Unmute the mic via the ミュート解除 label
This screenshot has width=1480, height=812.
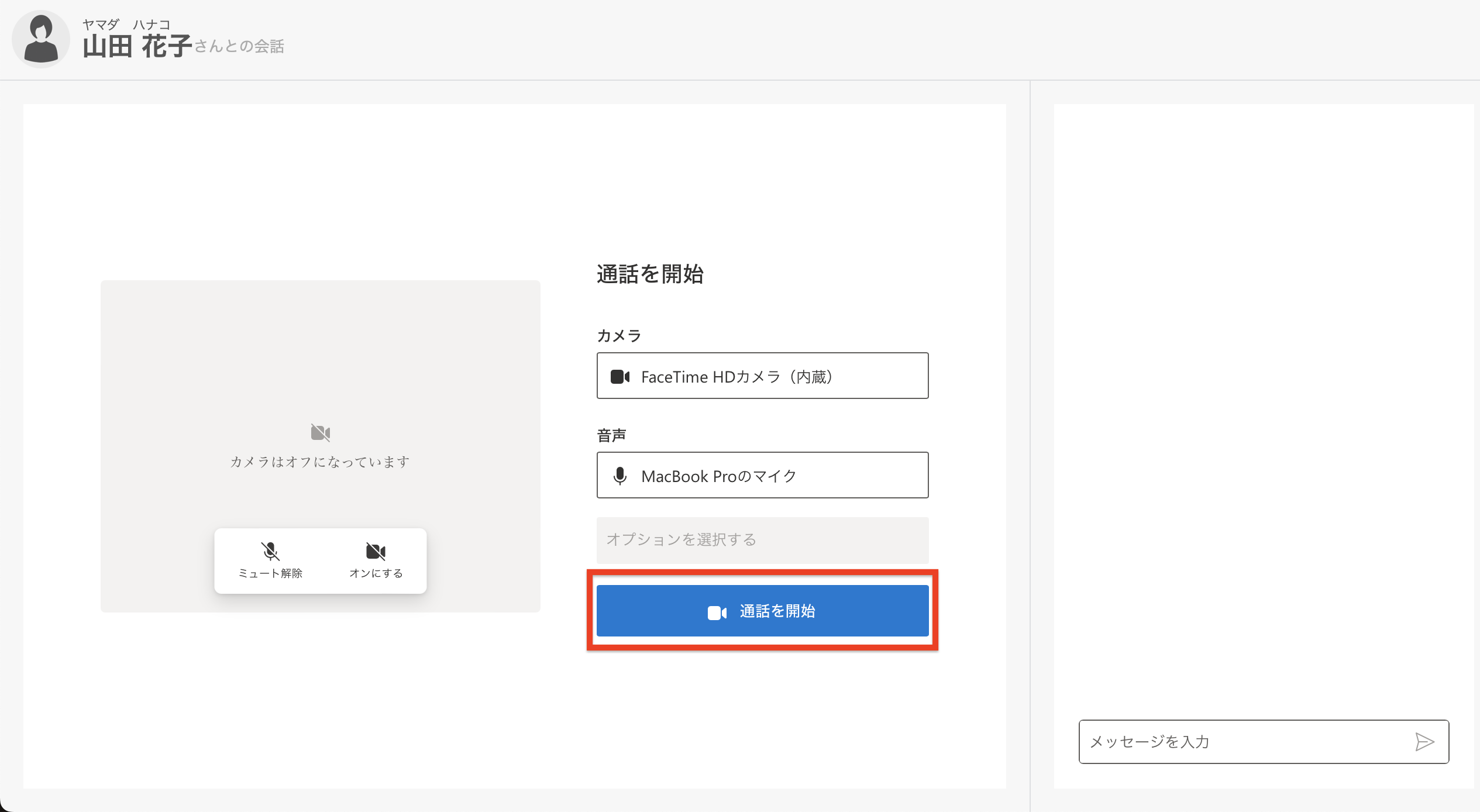(270, 573)
